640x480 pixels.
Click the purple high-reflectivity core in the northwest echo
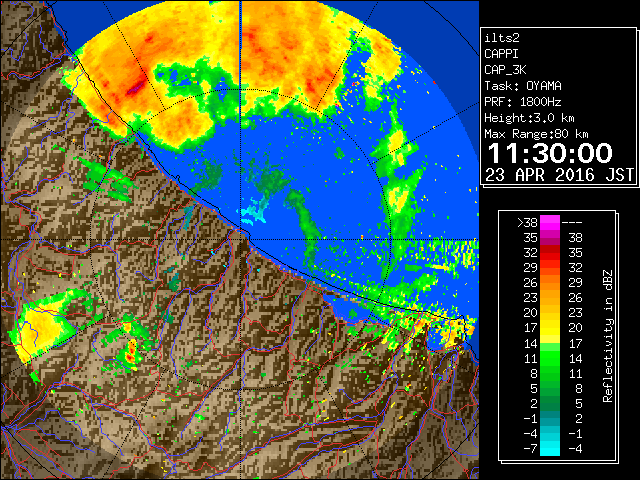coord(137,87)
